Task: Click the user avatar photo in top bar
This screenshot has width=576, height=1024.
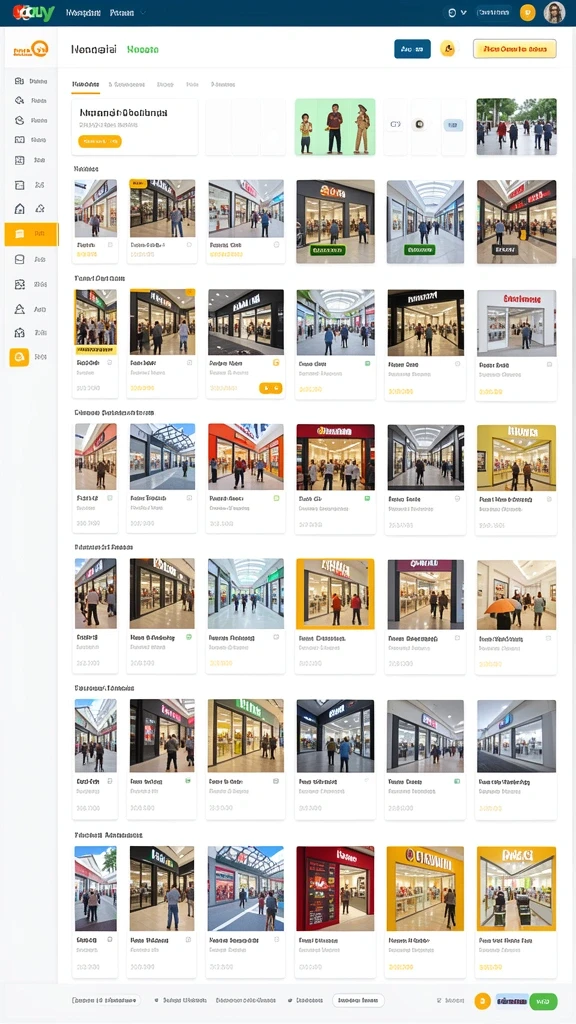Action: pyautogui.click(x=554, y=12)
